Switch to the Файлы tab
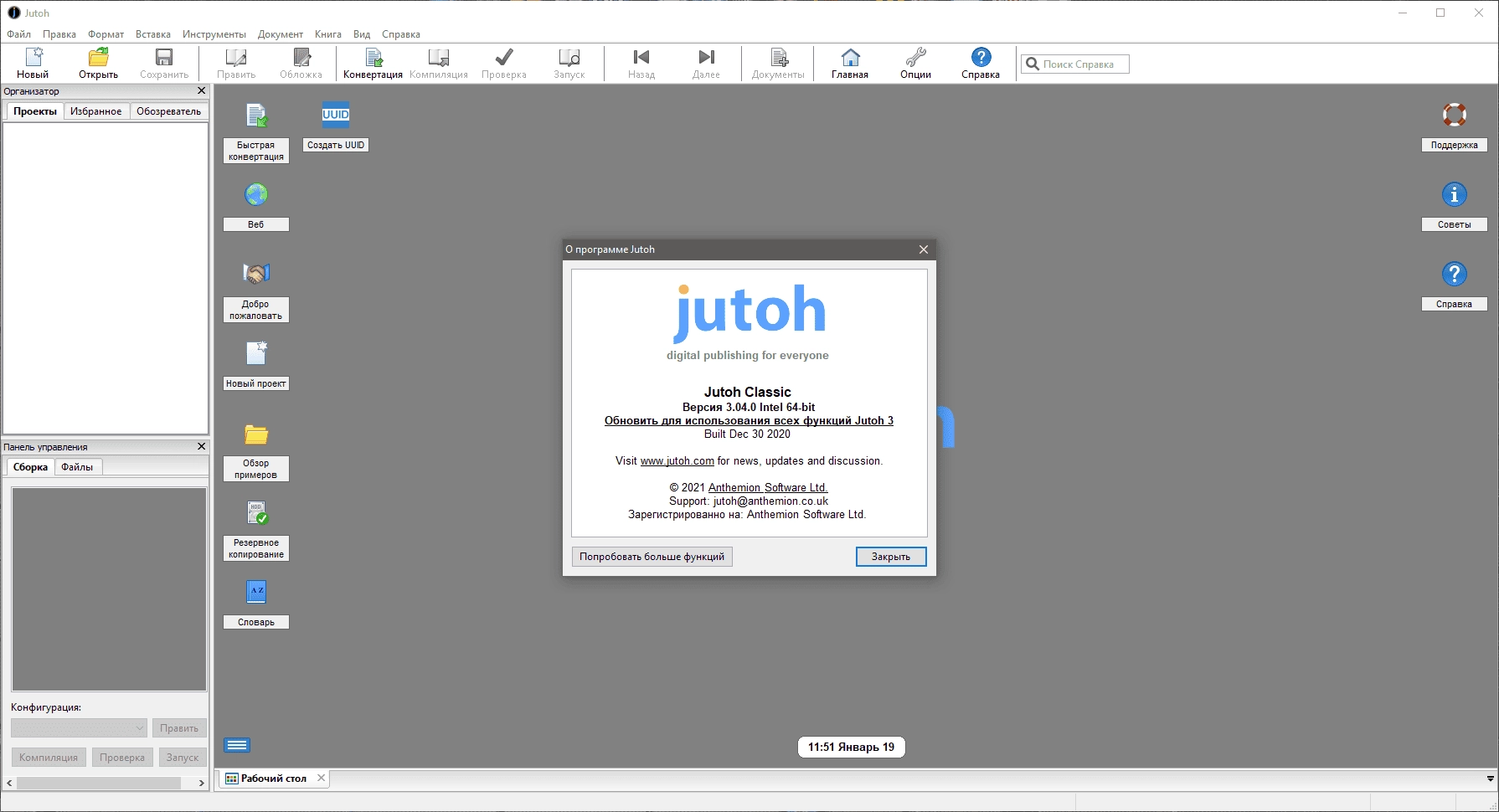The width and height of the screenshot is (1499, 812). (77, 467)
